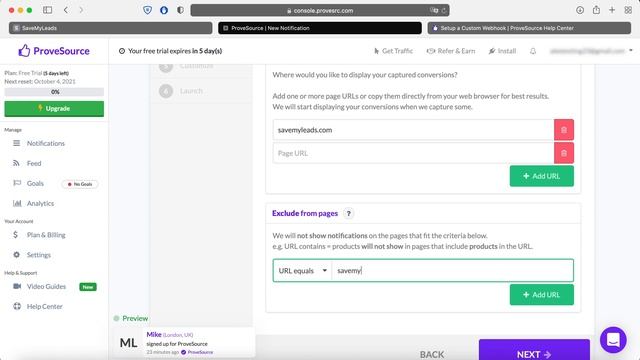
Task: Open Safari downloads icon
Action: 580,10
